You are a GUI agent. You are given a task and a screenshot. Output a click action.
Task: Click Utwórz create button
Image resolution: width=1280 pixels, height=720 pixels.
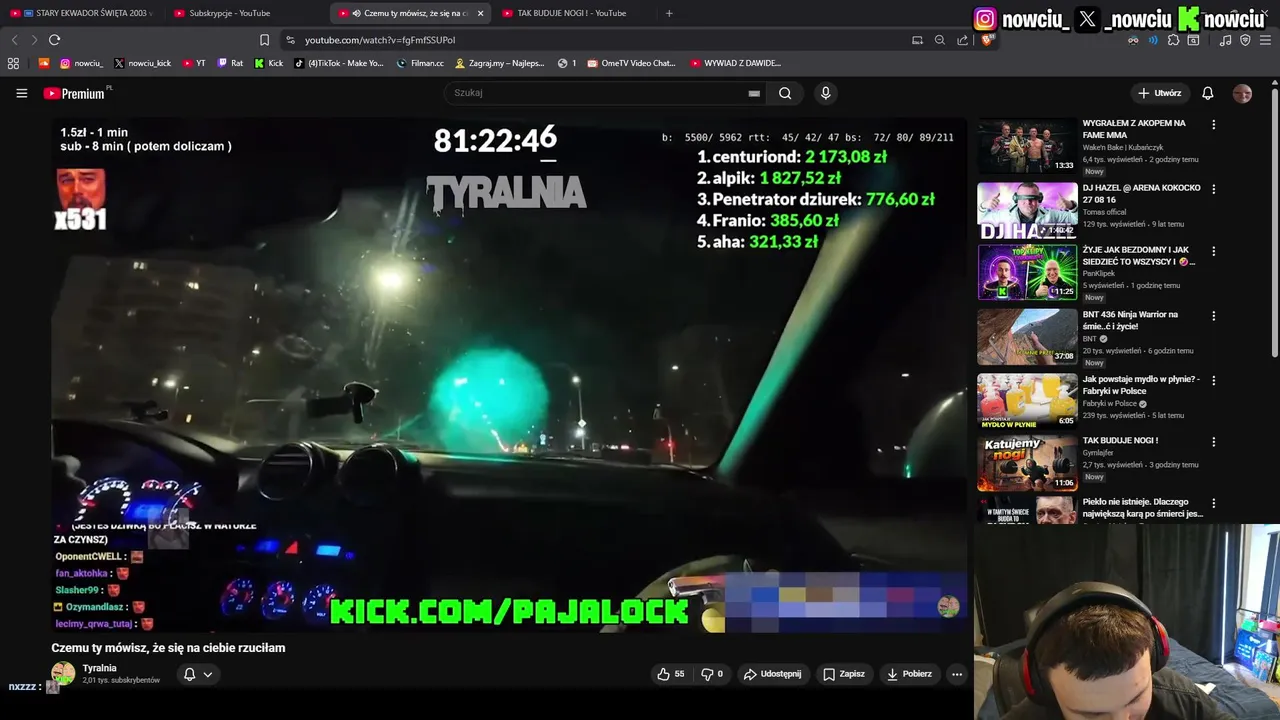tap(1160, 93)
